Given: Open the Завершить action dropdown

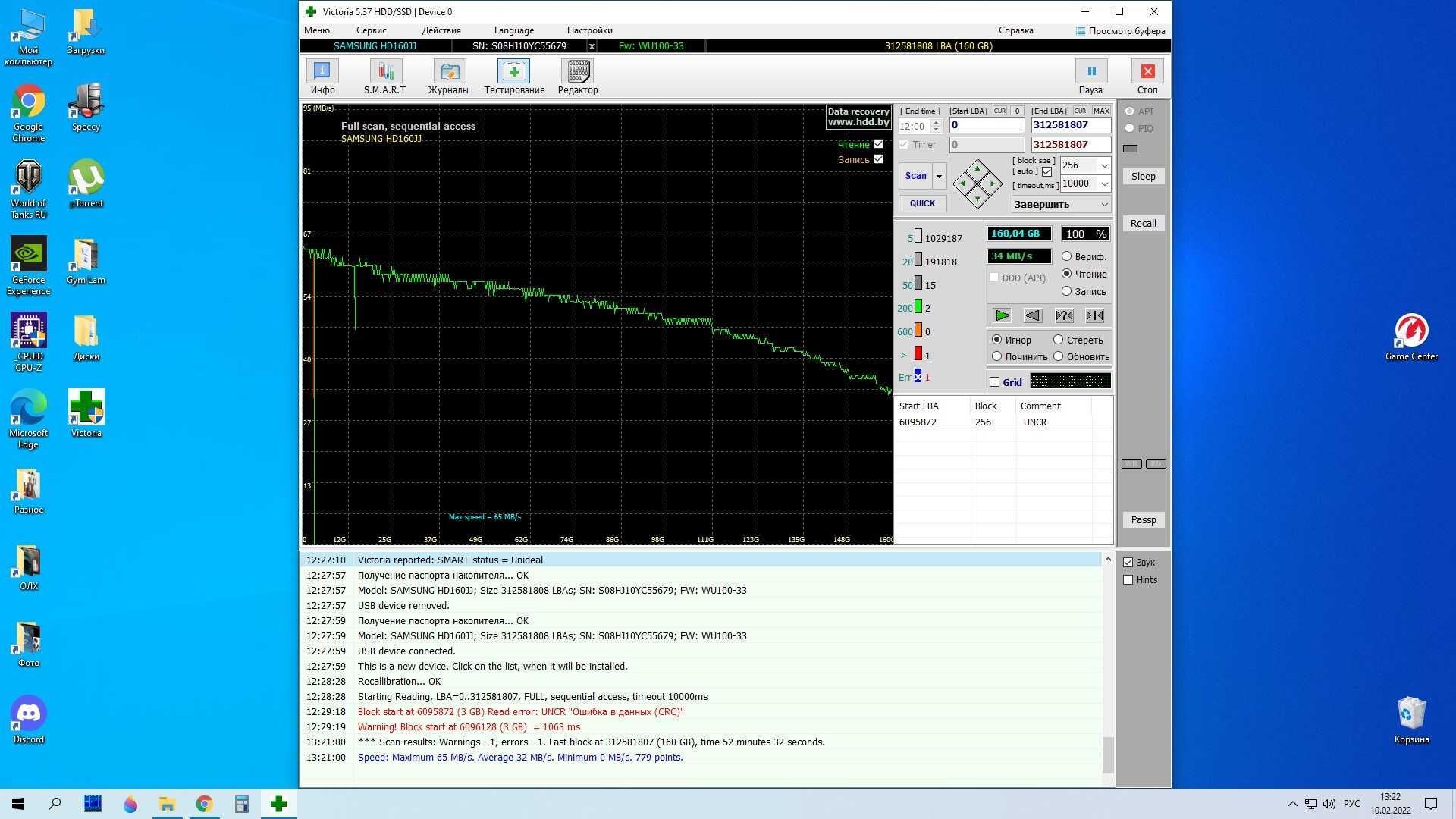Looking at the screenshot, I should [x=1106, y=204].
